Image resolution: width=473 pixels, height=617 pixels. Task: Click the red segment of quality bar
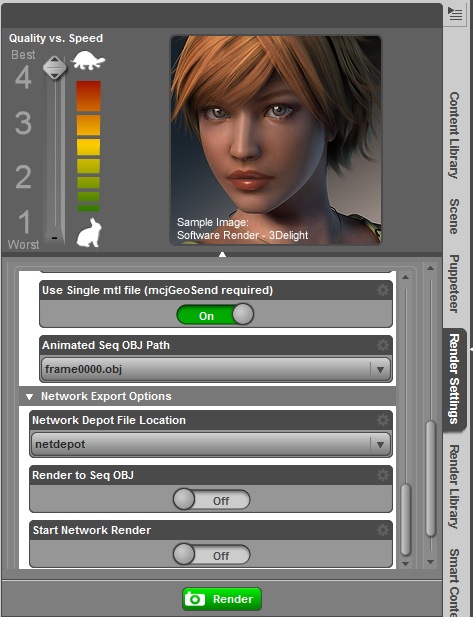tap(89, 96)
